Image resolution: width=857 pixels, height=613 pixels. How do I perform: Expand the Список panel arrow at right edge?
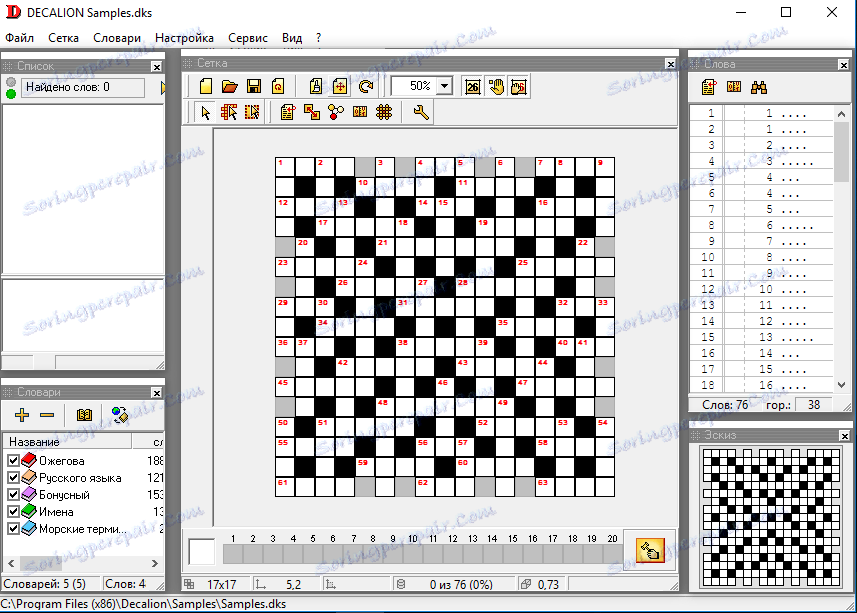[162, 88]
